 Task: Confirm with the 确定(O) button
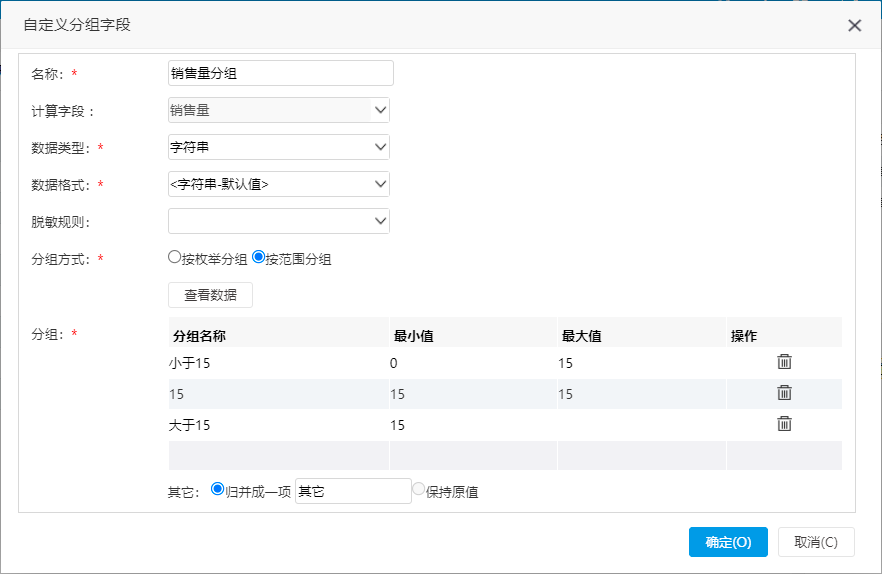point(728,542)
